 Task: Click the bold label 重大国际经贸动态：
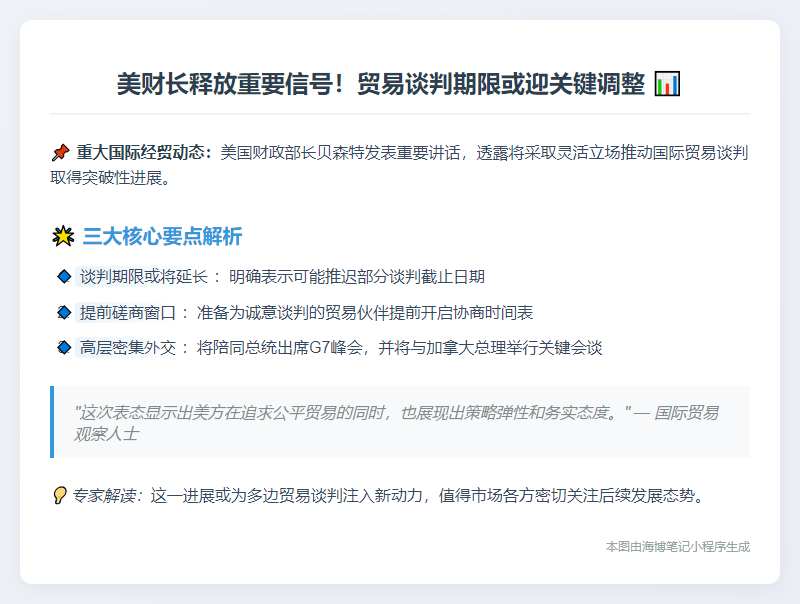[145, 153]
